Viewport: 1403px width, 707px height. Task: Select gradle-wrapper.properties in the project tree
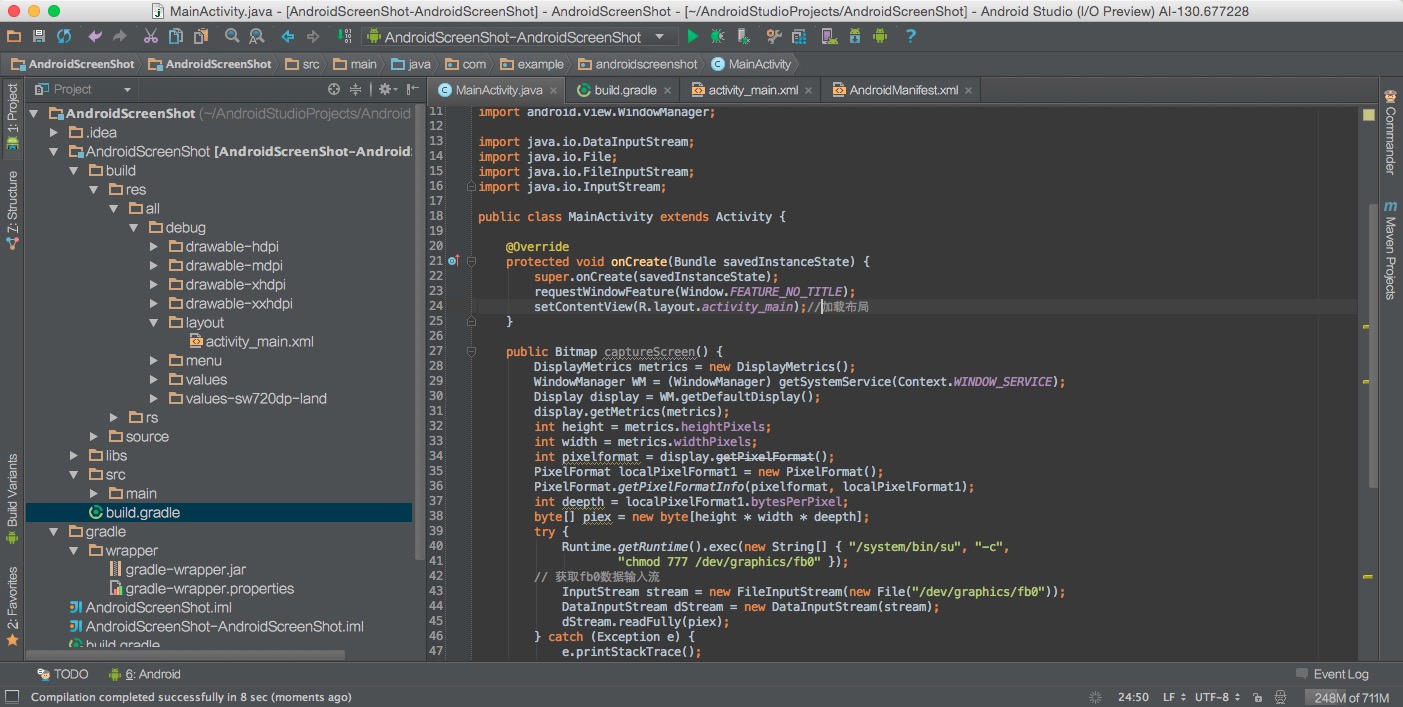pyautogui.click(x=209, y=588)
